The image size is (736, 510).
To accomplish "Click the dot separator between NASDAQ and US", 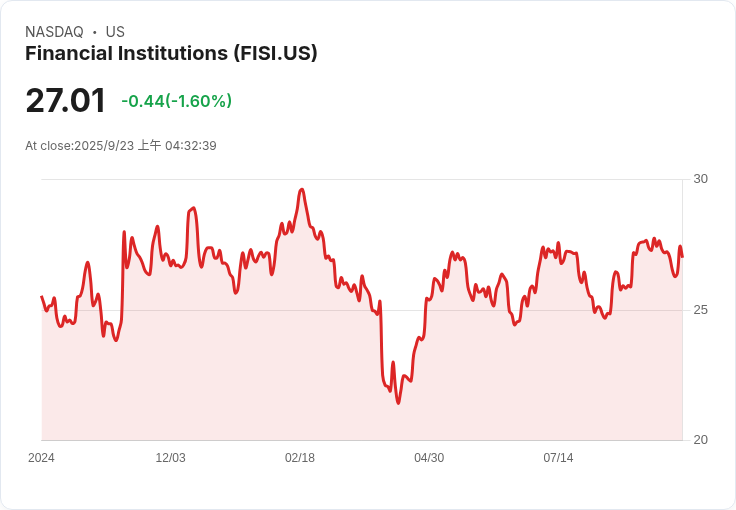I will point(94,32).
